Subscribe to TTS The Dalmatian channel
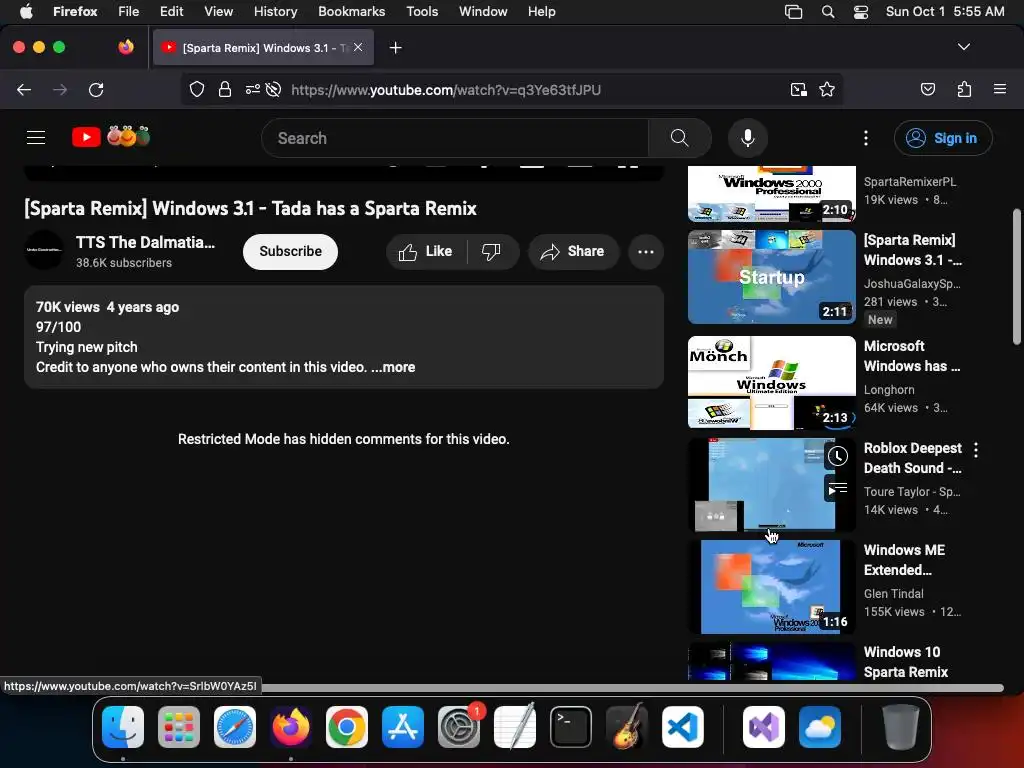Screen dimensions: 1024x768 (x=291, y=251)
